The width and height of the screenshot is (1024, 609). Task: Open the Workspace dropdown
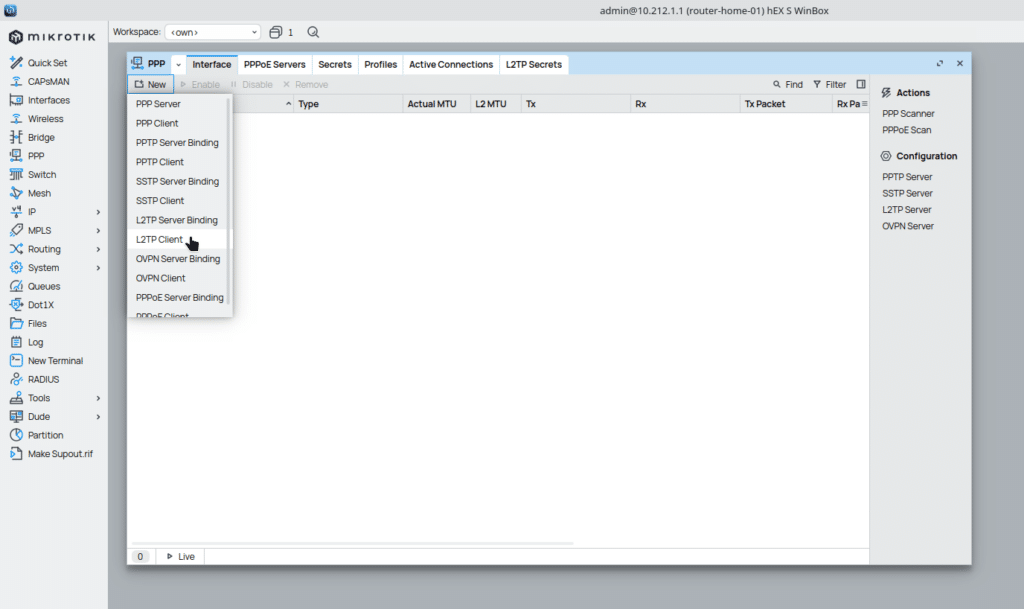click(x=212, y=32)
